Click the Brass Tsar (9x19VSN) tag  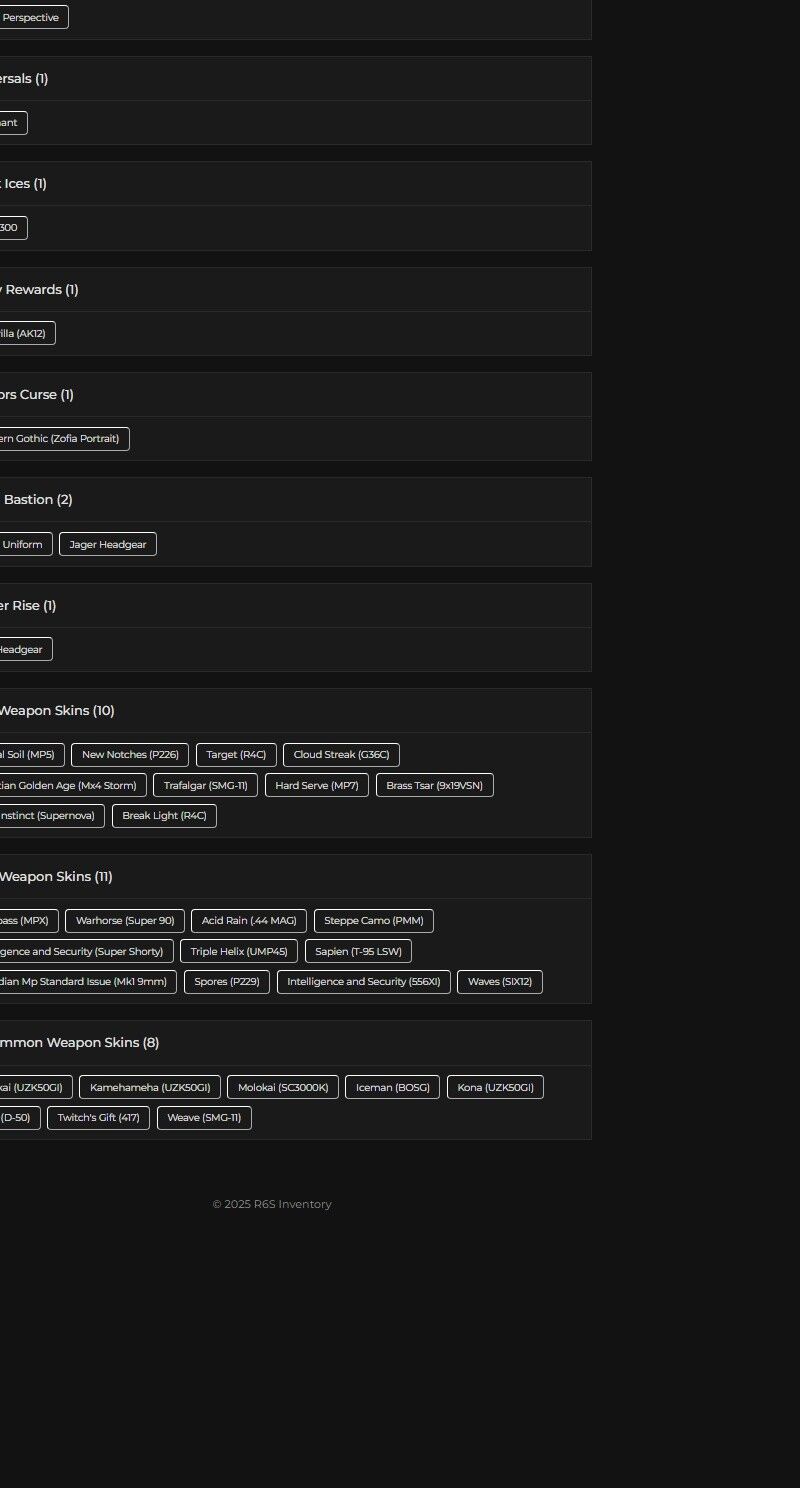(434, 785)
